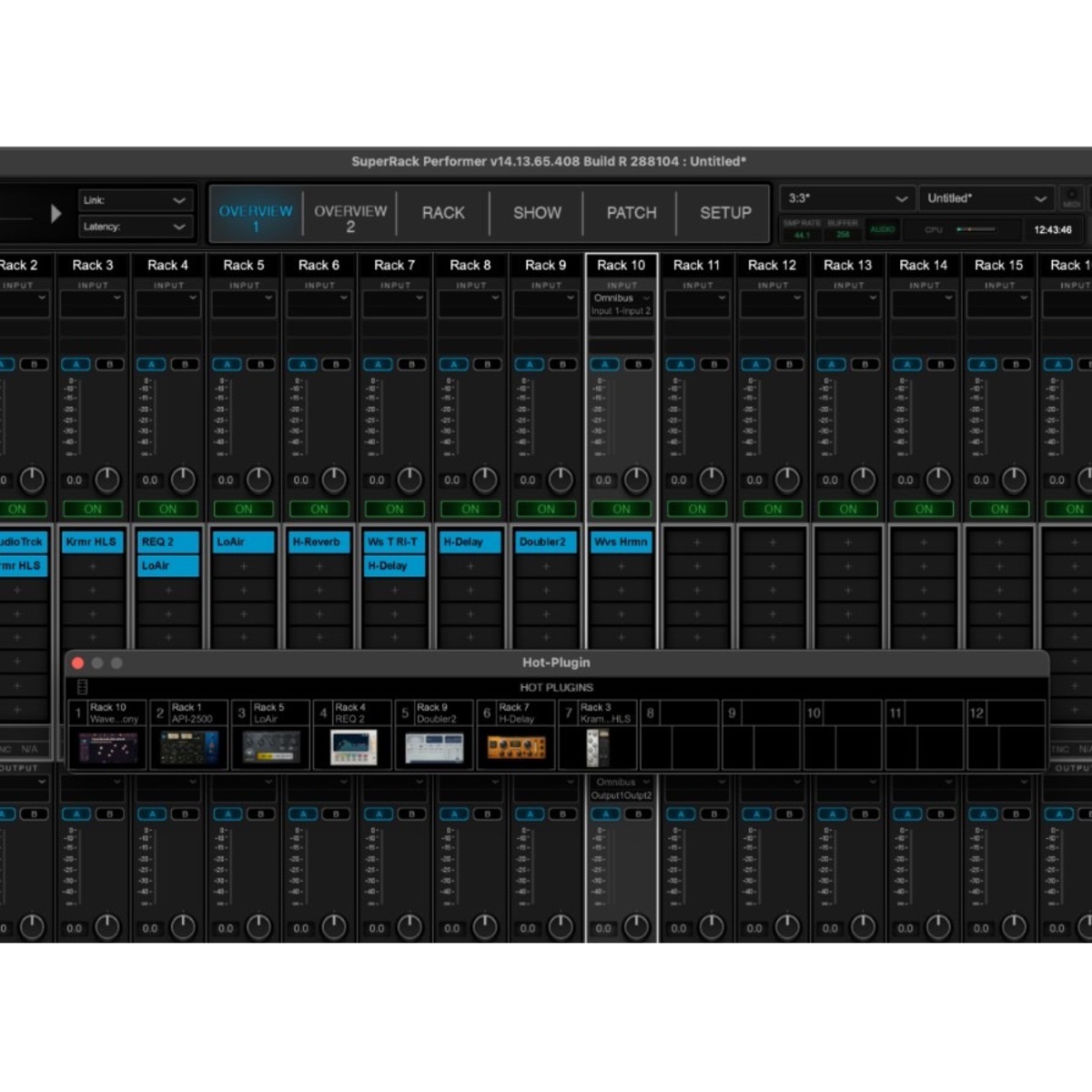
Task: Open Rack 3 input source dropdown
Action: [x=93, y=304]
